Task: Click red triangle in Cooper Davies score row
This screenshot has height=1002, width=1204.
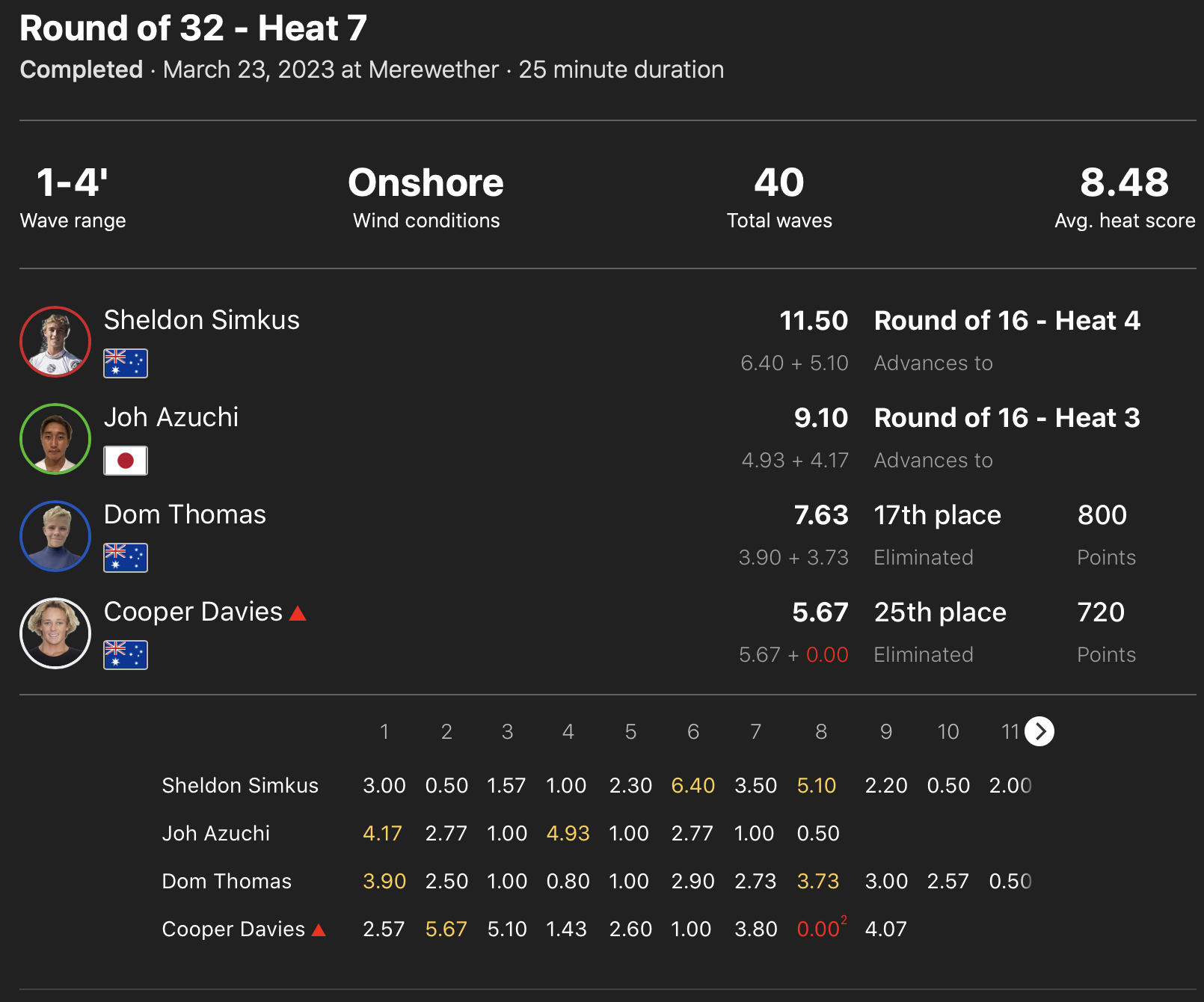Action: pos(319,930)
